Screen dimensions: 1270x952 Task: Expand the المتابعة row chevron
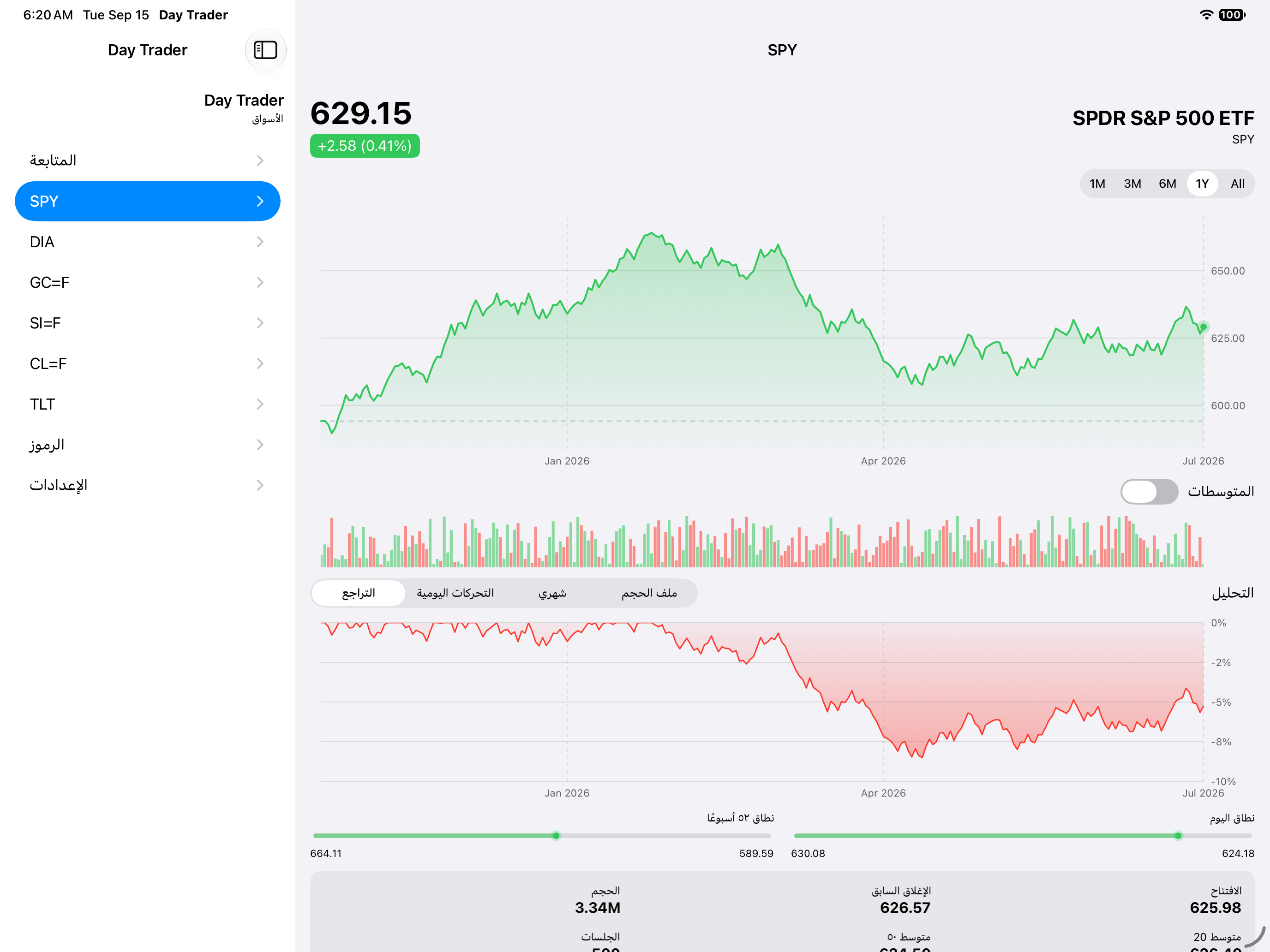coord(260,161)
